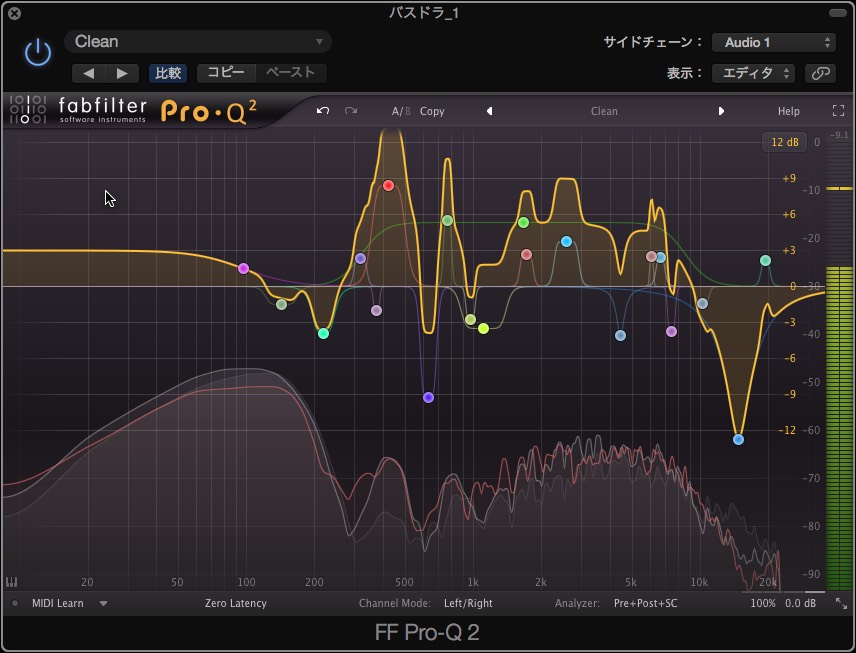Toggle the A/B state switch

click(x=400, y=111)
